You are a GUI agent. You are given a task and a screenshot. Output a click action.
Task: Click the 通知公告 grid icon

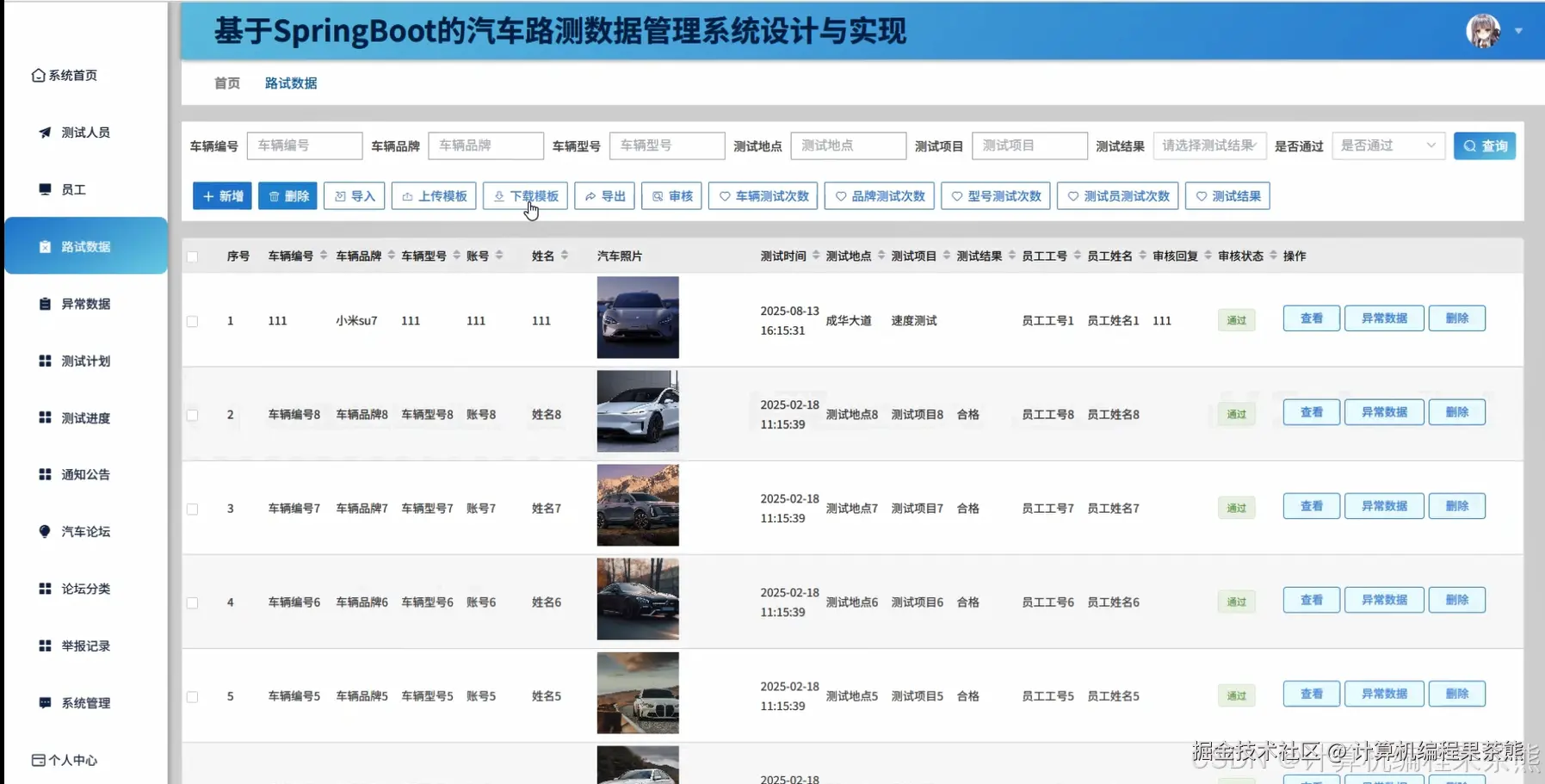pos(45,474)
